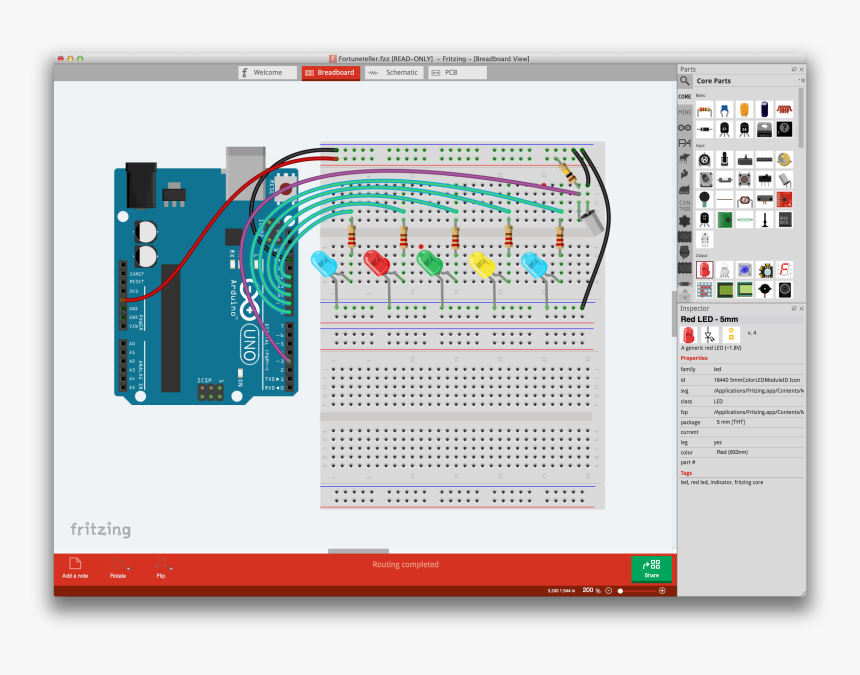Click the green Share button
Viewport: 860px width, 675px height.
coord(651,568)
